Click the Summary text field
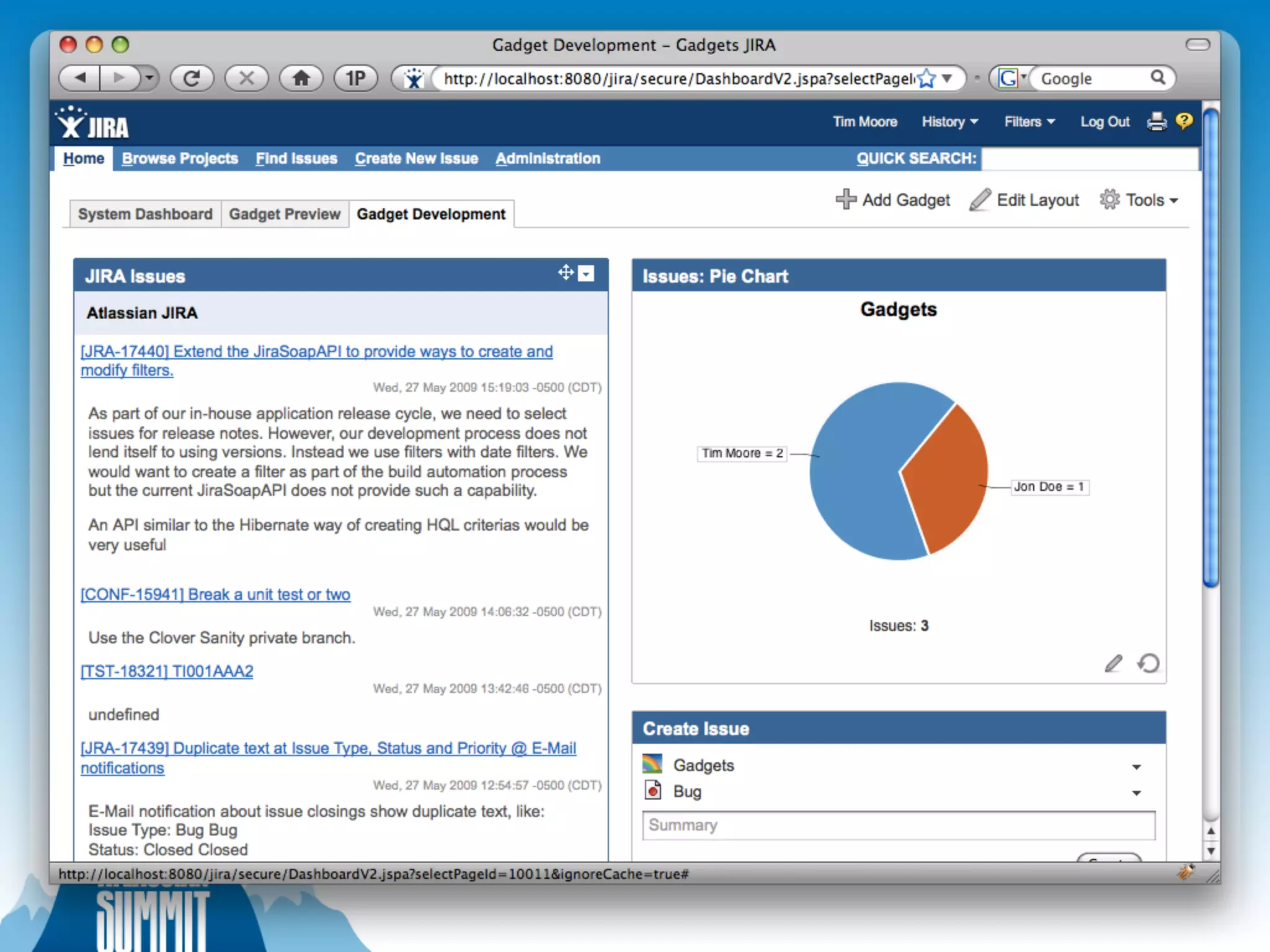1270x952 pixels. pyautogui.click(x=899, y=826)
